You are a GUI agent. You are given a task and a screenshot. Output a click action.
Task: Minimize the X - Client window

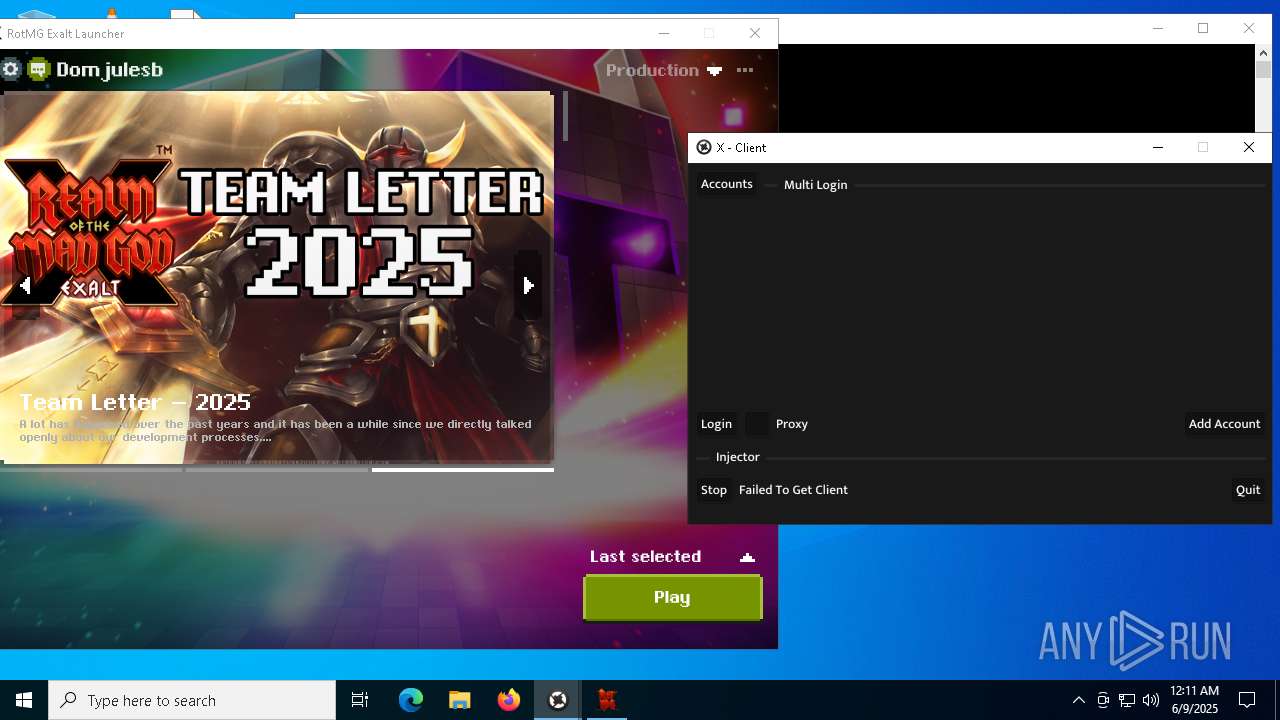click(1158, 147)
